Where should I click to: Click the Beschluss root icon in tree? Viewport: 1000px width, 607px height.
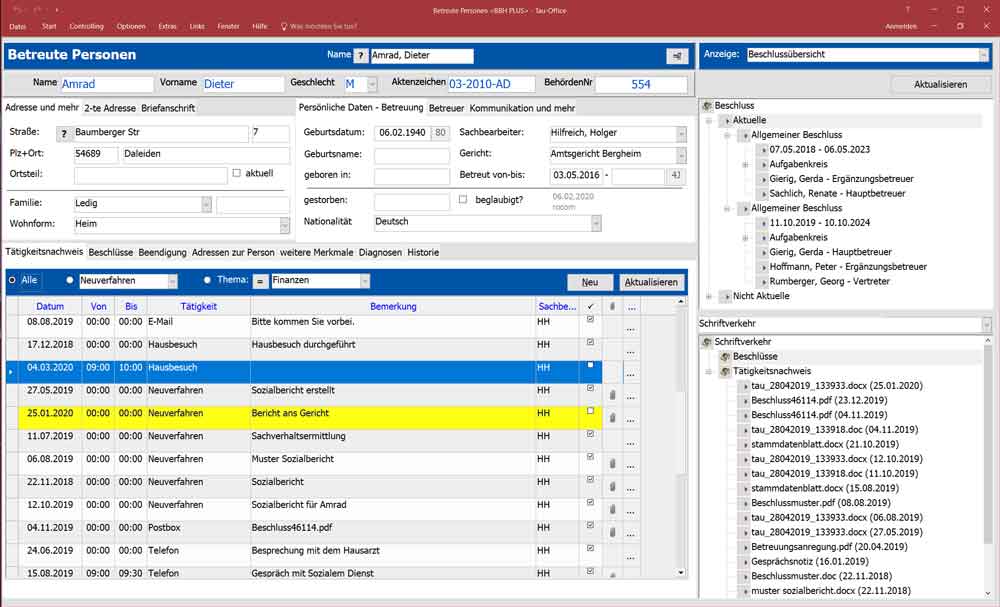pos(707,105)
